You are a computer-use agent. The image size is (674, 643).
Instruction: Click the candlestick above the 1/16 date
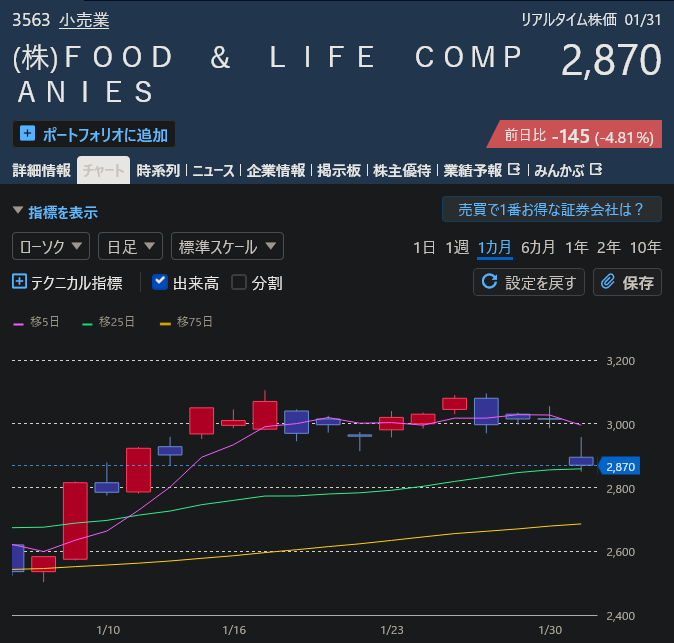coord(233,422)
